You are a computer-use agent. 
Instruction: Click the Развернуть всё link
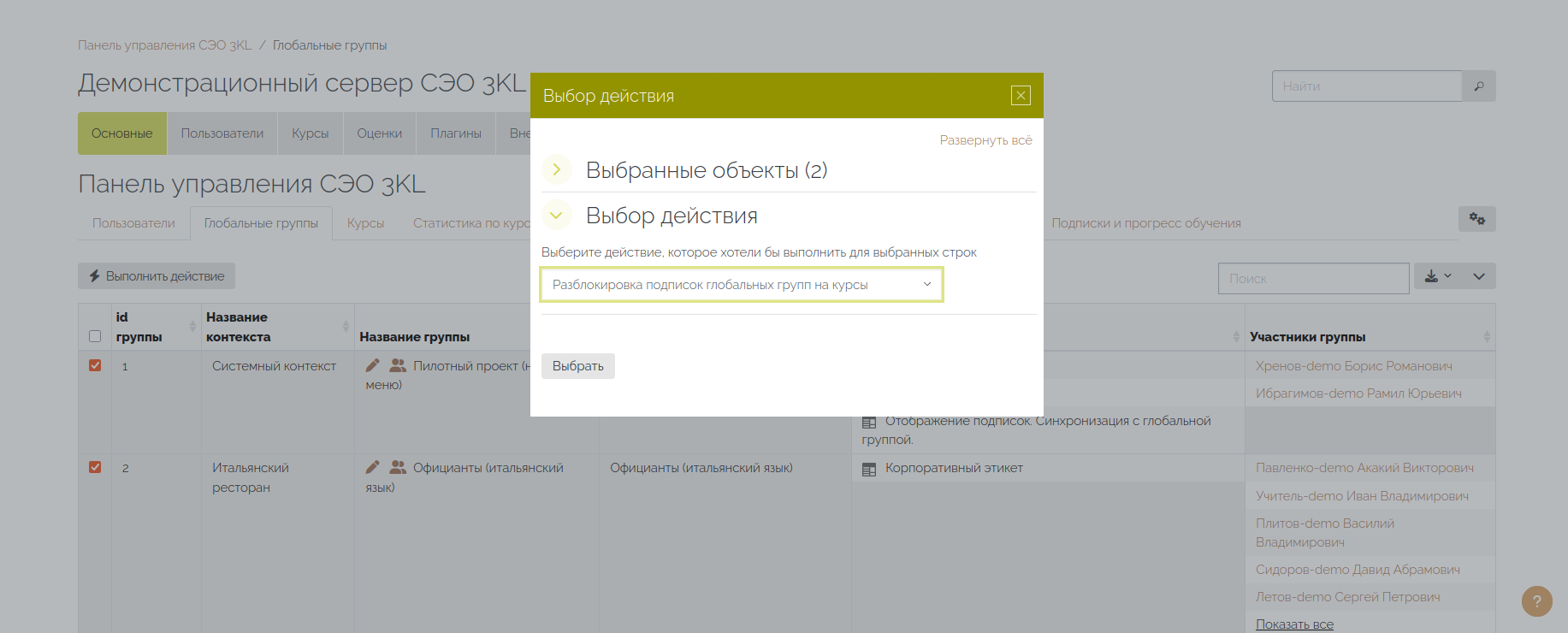[x=985, y=140]
